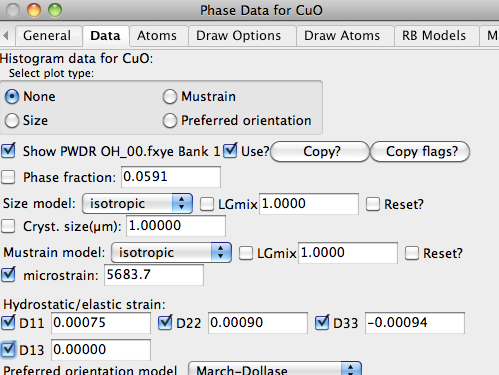Viewport: 499px width, 375px height.
Task: Uncheck the microstrain refinement checkbox
Action: 8,275
